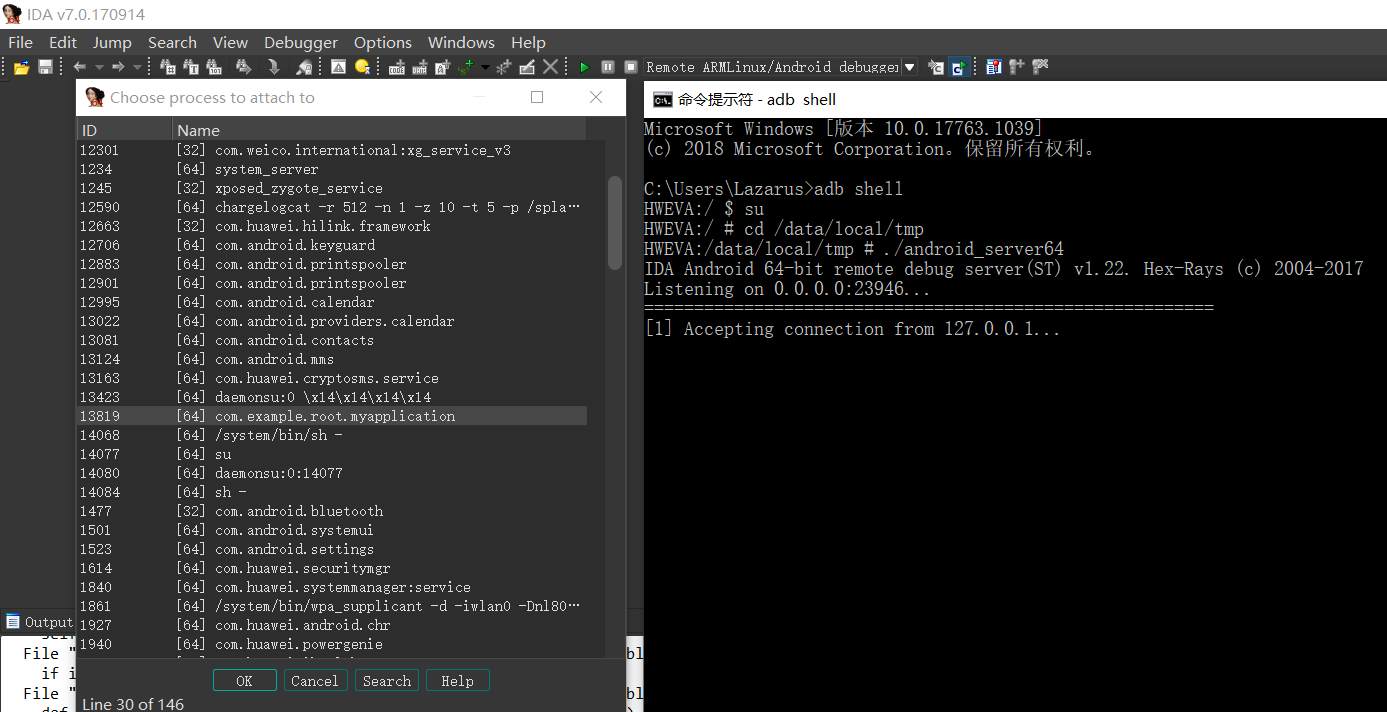
Task: Click the Add Breakpoint toolbar icon
Action: point(1019,67)
